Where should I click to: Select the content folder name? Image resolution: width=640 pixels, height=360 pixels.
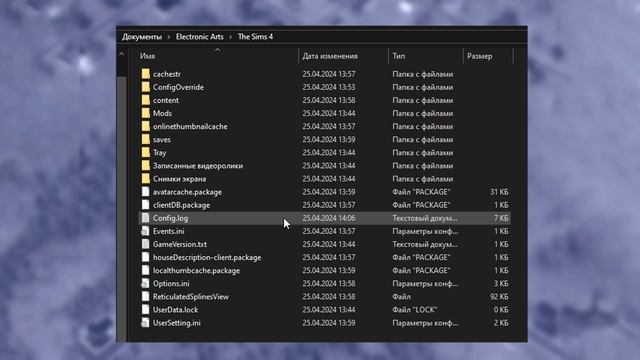pyautogui.click(x=166, y=100)
